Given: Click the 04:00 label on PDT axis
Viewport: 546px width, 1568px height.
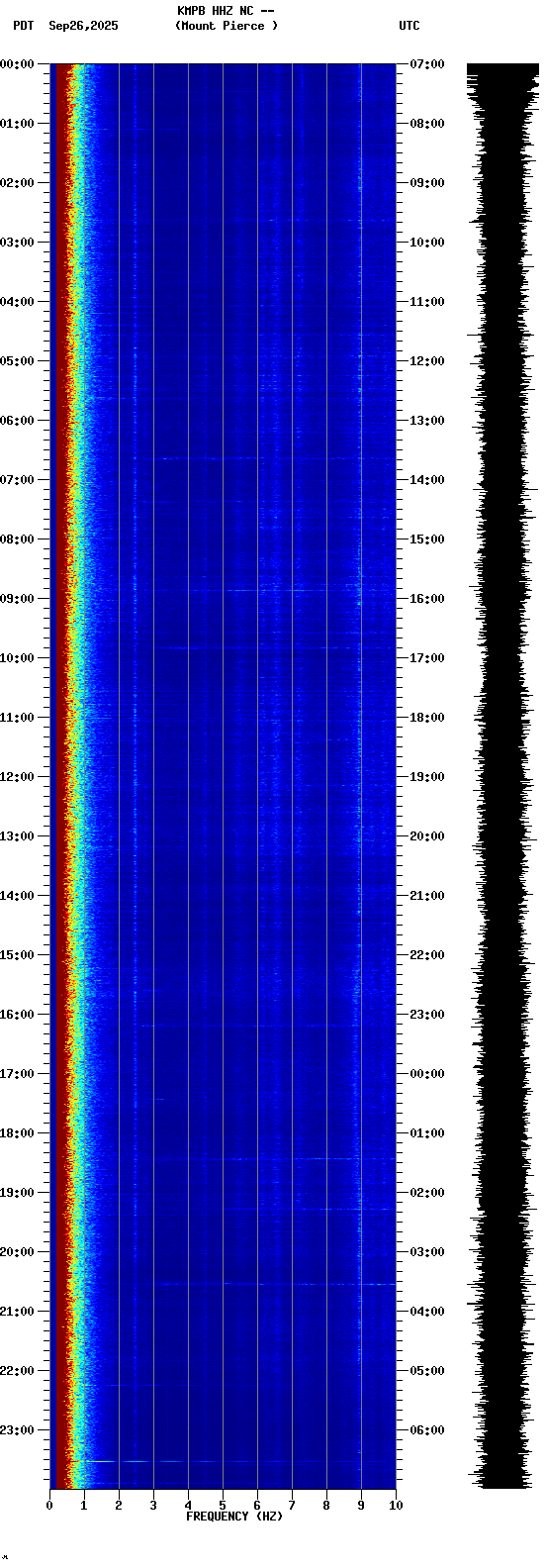Looking at the screenshot, I should coord(18,302).
